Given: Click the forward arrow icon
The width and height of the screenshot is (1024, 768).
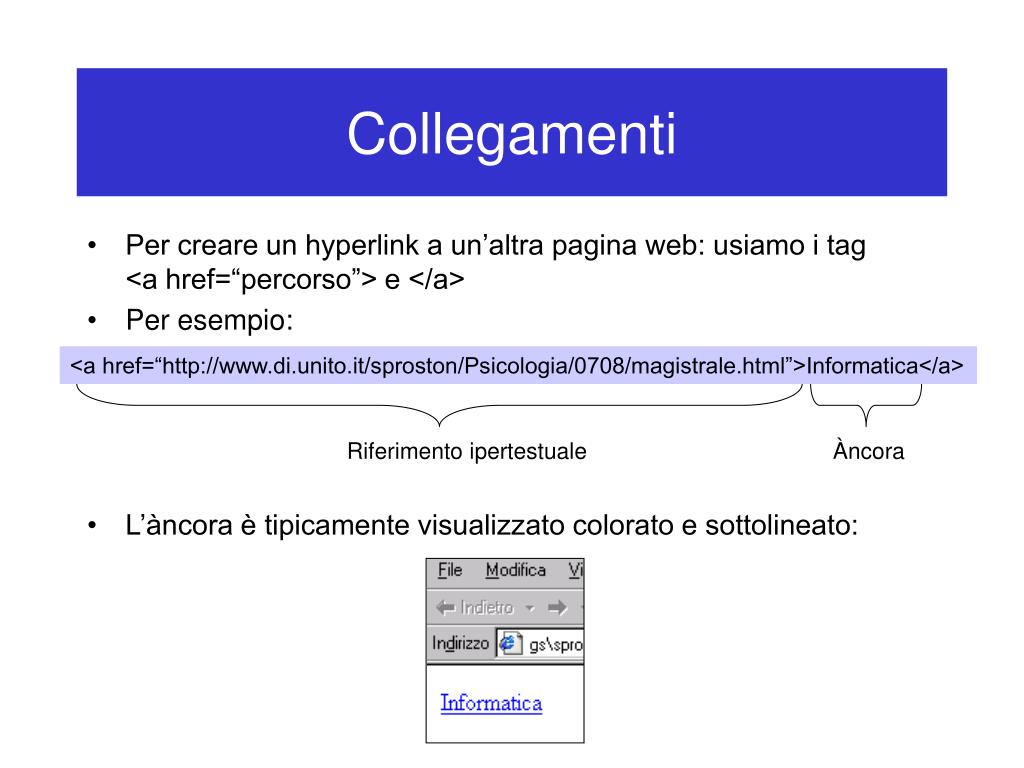Looking at the screenshot, I should tap(557, 608).
